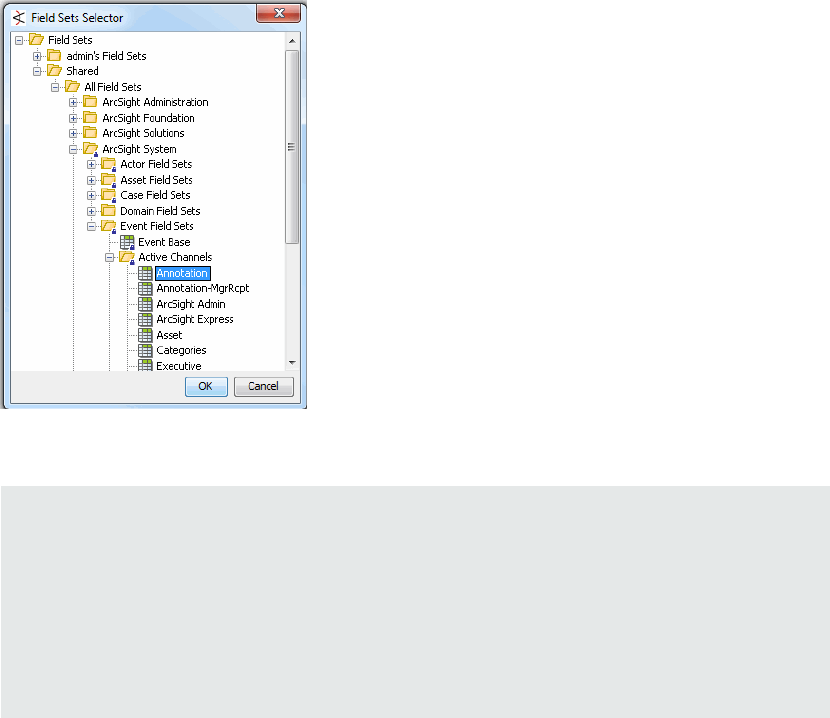The image size is (830, 718).
Task: Click the Annotation-MgrRcpt grid icon
Action: click(x=145, y=289)
